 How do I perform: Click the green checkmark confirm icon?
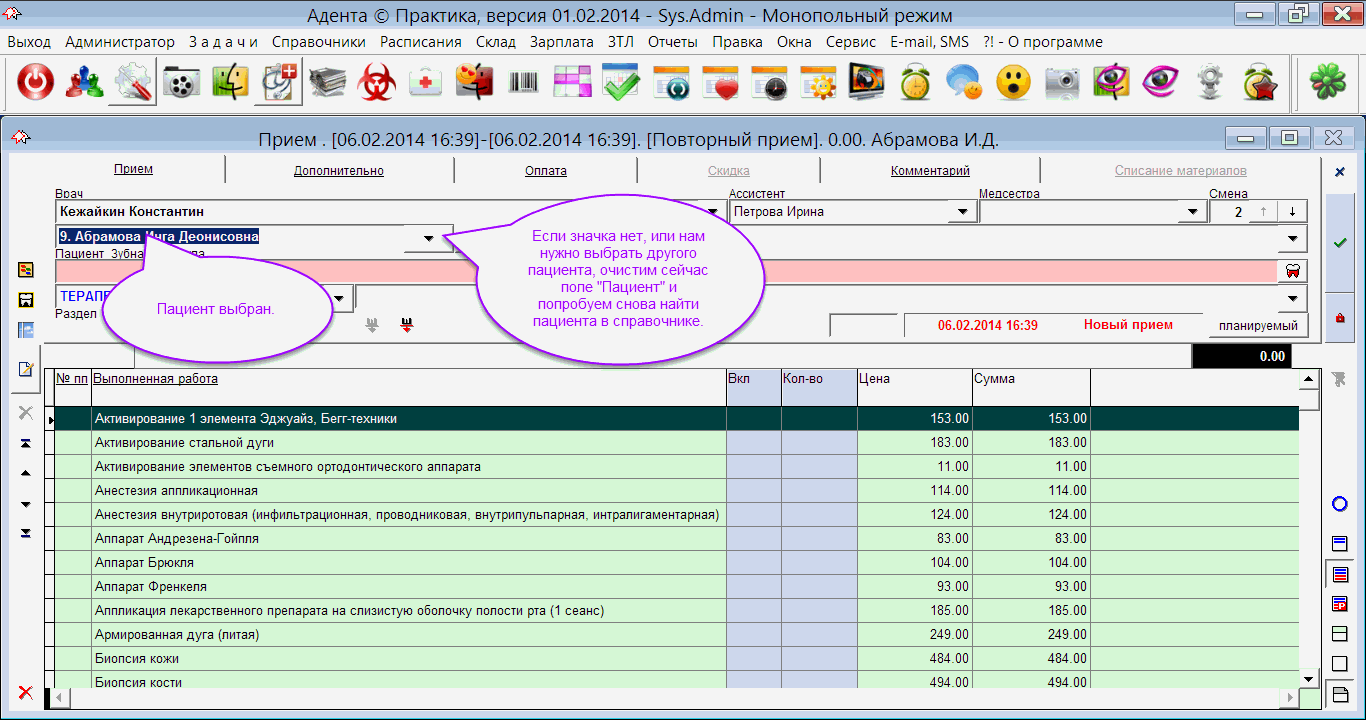(1340, 243)
